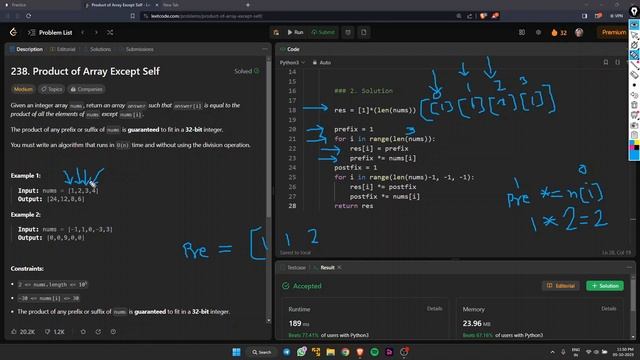Open the layout grid icon
Image resolution: width=640 pixels, height=360 pixels.
pyautogui.click(x=522, y=32)
